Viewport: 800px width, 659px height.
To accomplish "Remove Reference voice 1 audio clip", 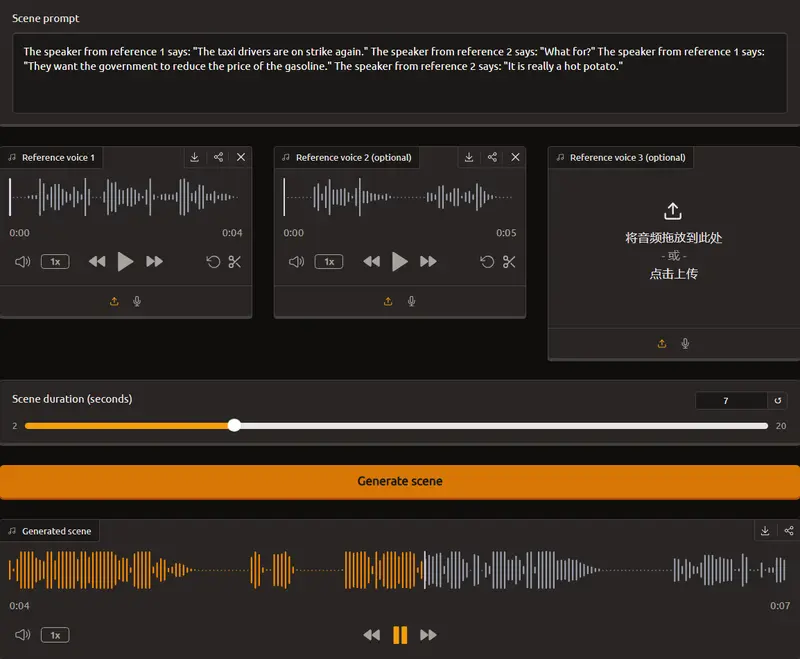I will (x=241, y=157).
